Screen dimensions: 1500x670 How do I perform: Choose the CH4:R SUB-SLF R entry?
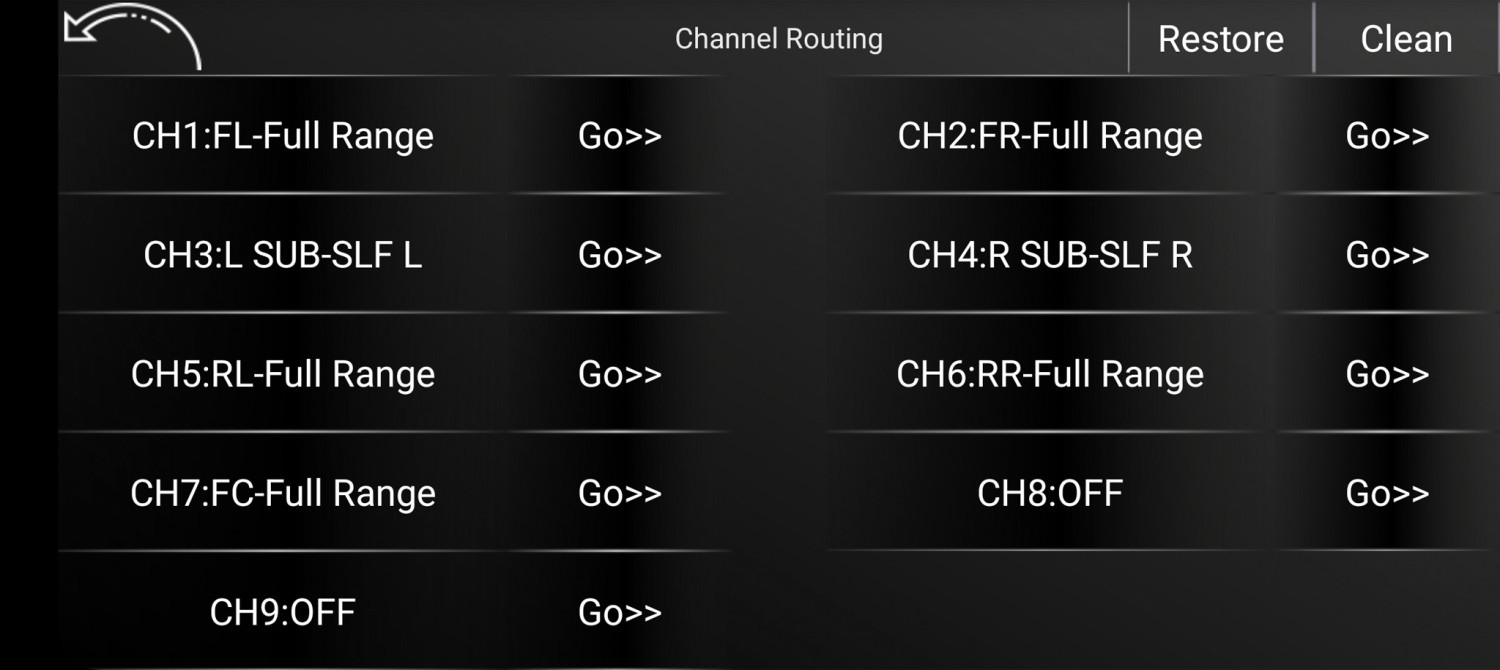click(x=1050, y=255)
